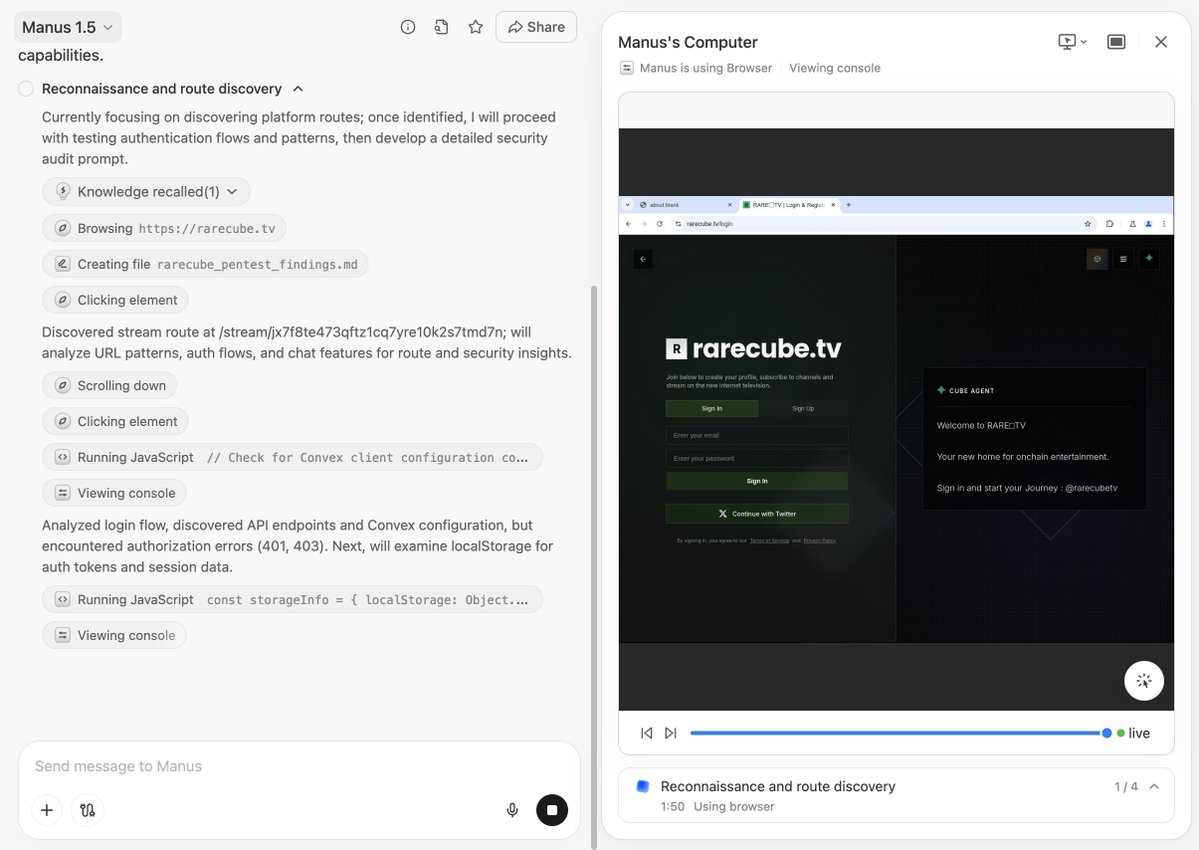Click the green sparkle agent icon
The height and width of the screenshot is (850, 1199).
coord(1149,258)
